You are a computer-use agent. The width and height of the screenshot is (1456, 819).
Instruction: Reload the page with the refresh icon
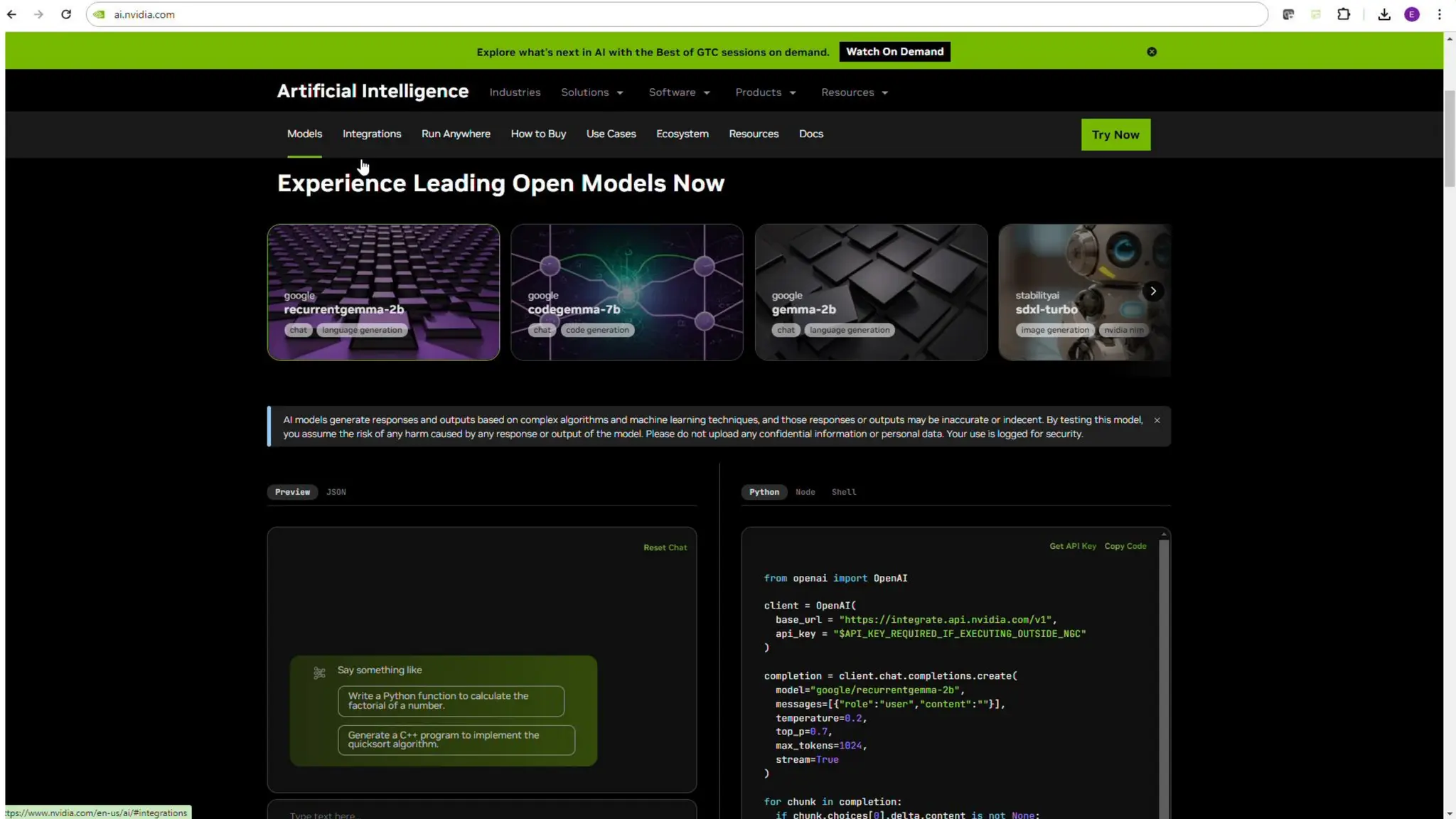pos(66,14)
